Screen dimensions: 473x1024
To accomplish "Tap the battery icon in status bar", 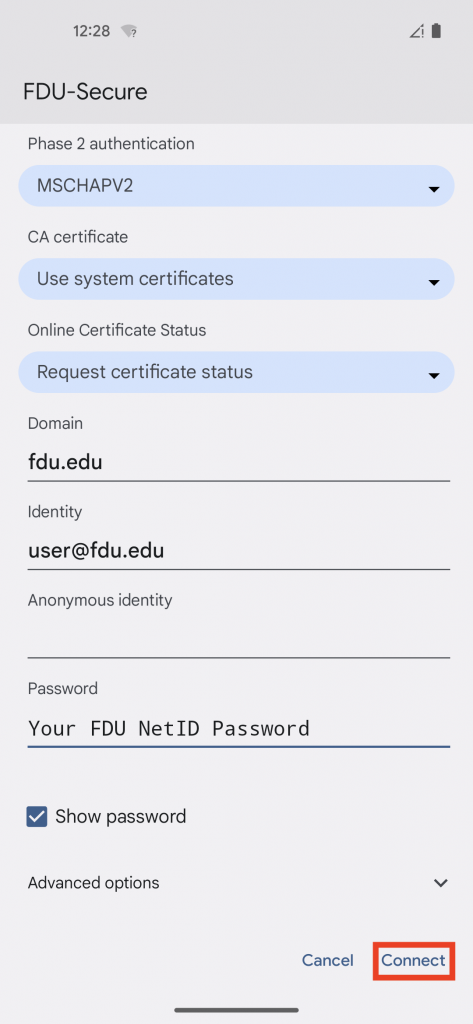I will pos(436,31).
